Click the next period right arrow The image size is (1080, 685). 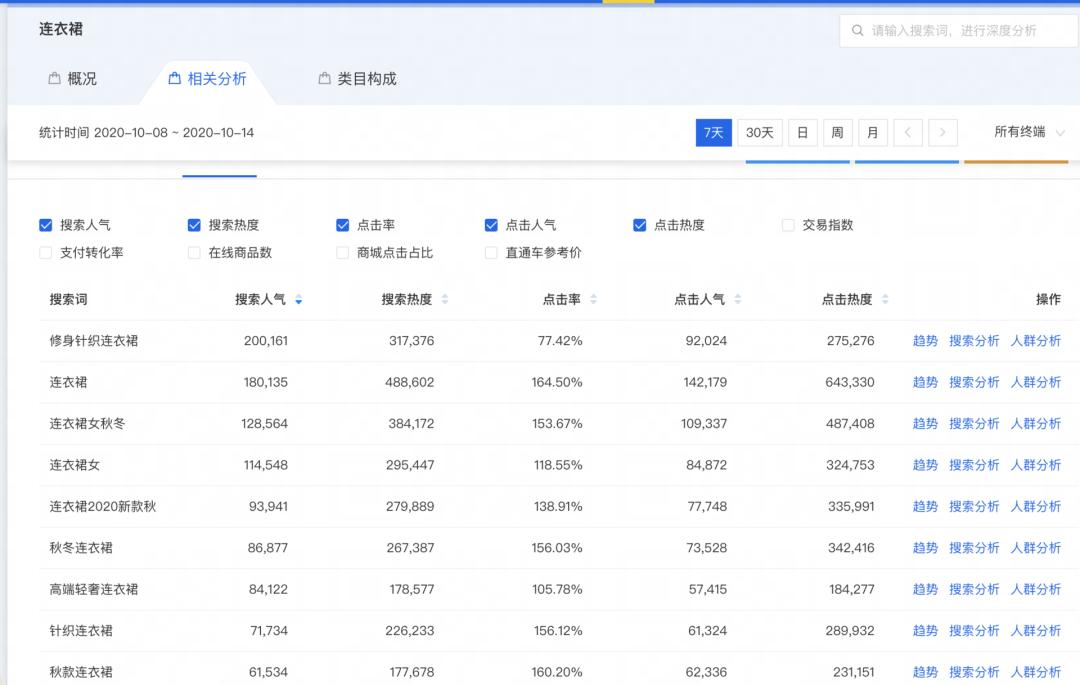pos(941,131)
